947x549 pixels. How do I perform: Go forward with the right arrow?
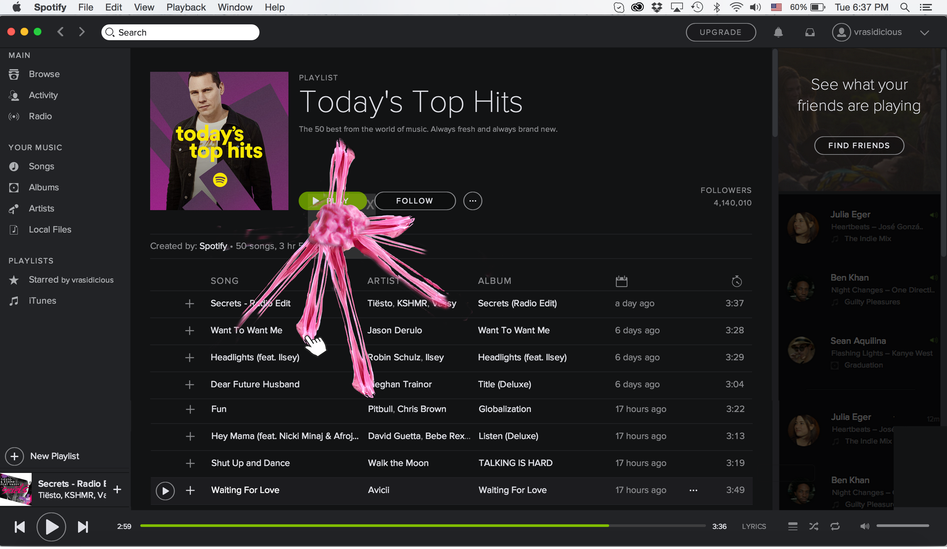(x=82, y=32)
